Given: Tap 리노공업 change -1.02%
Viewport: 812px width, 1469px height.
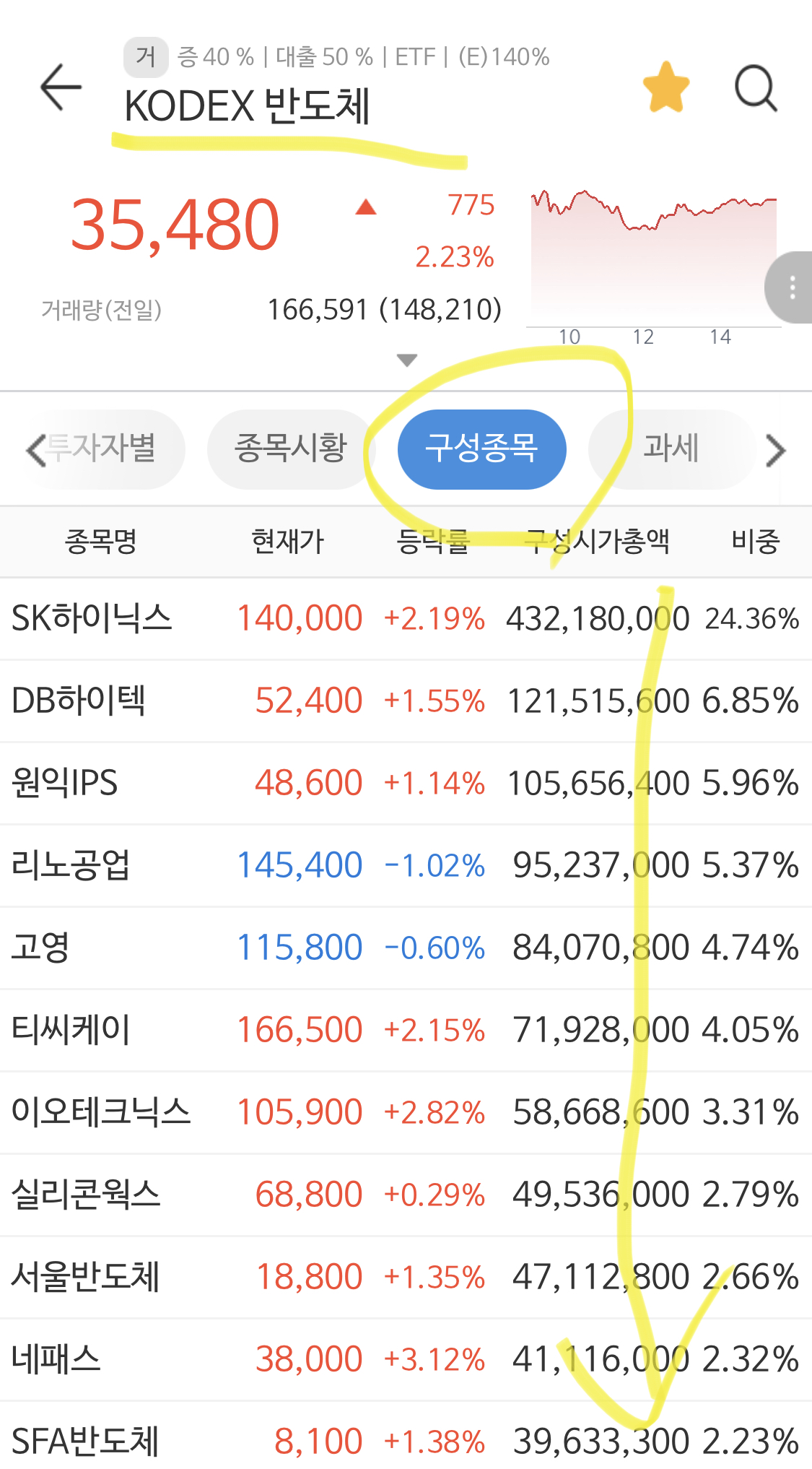Looking at the screenshot, I should (435, 866).
